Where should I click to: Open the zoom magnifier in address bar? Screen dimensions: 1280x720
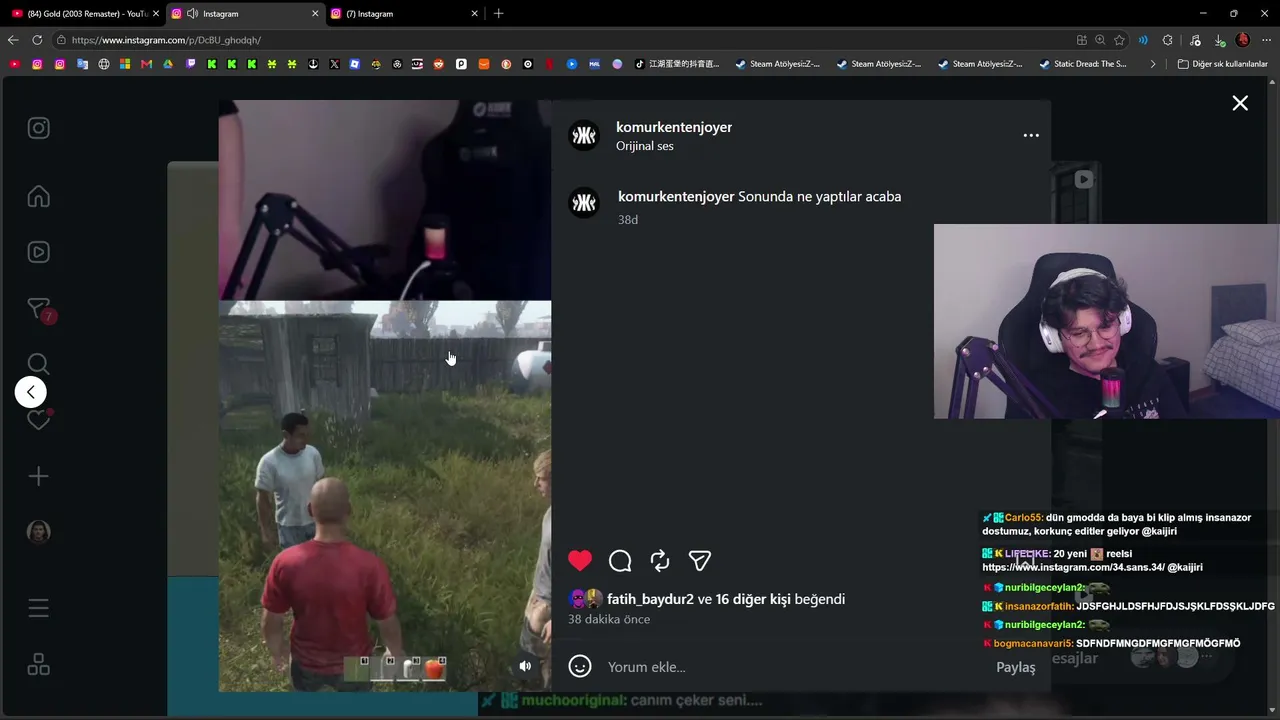pos(1100,40)
